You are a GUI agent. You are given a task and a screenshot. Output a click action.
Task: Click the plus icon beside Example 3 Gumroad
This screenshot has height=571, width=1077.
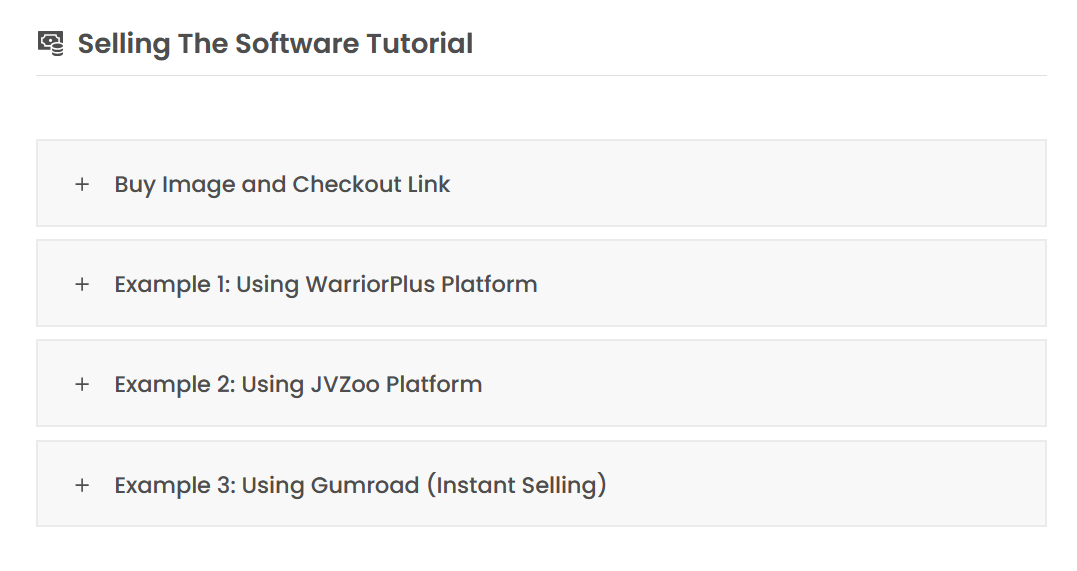82,485
